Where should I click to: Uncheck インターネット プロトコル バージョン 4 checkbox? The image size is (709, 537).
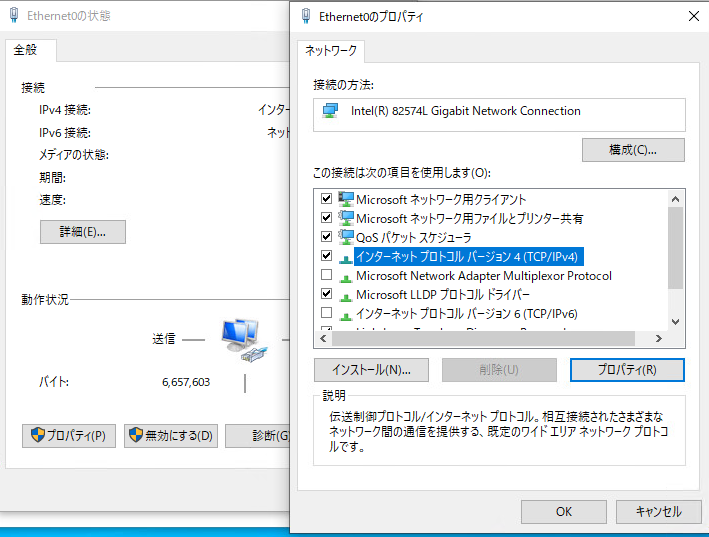[x=326, y=256]
